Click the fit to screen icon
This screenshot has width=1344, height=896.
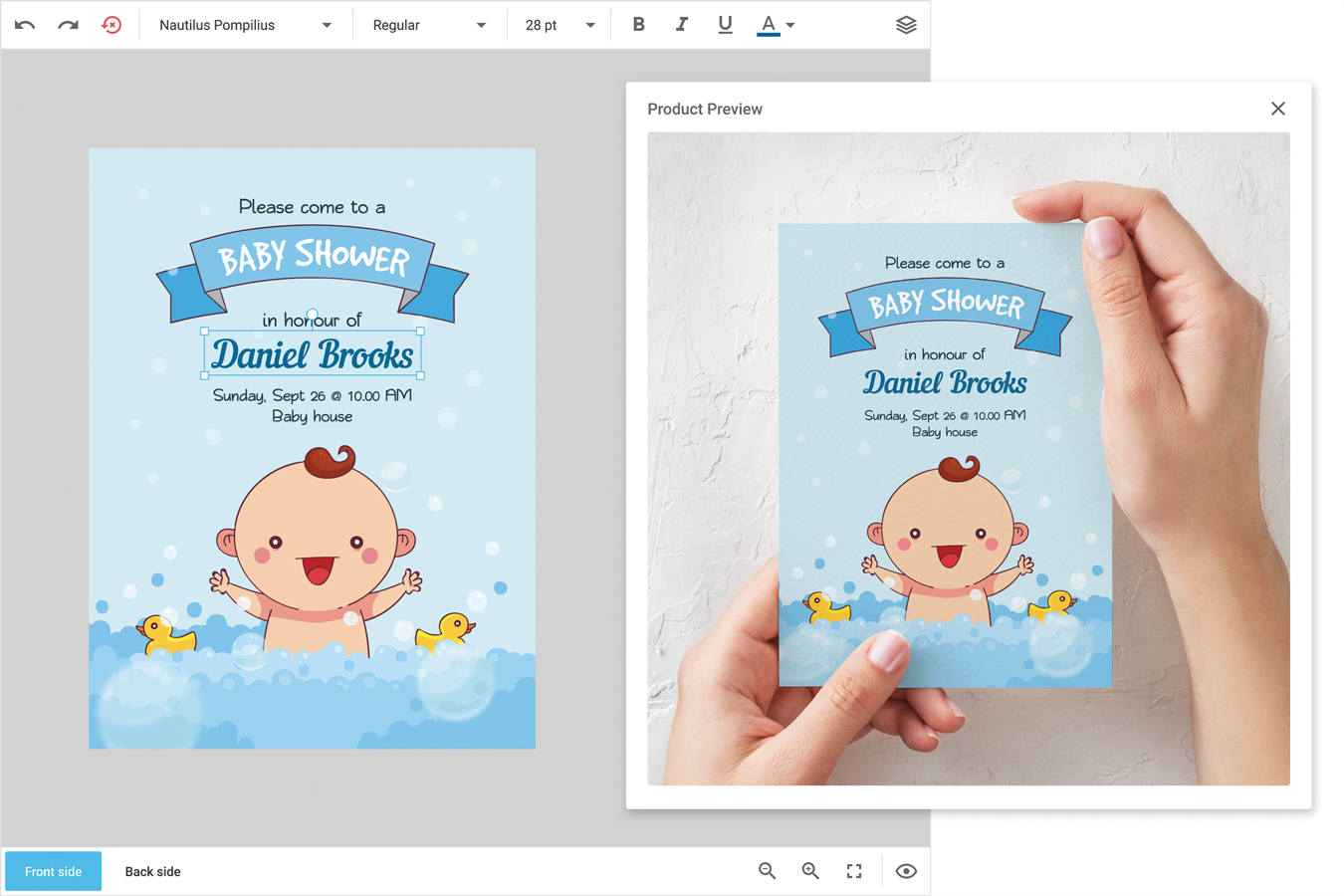click(854, 871)
